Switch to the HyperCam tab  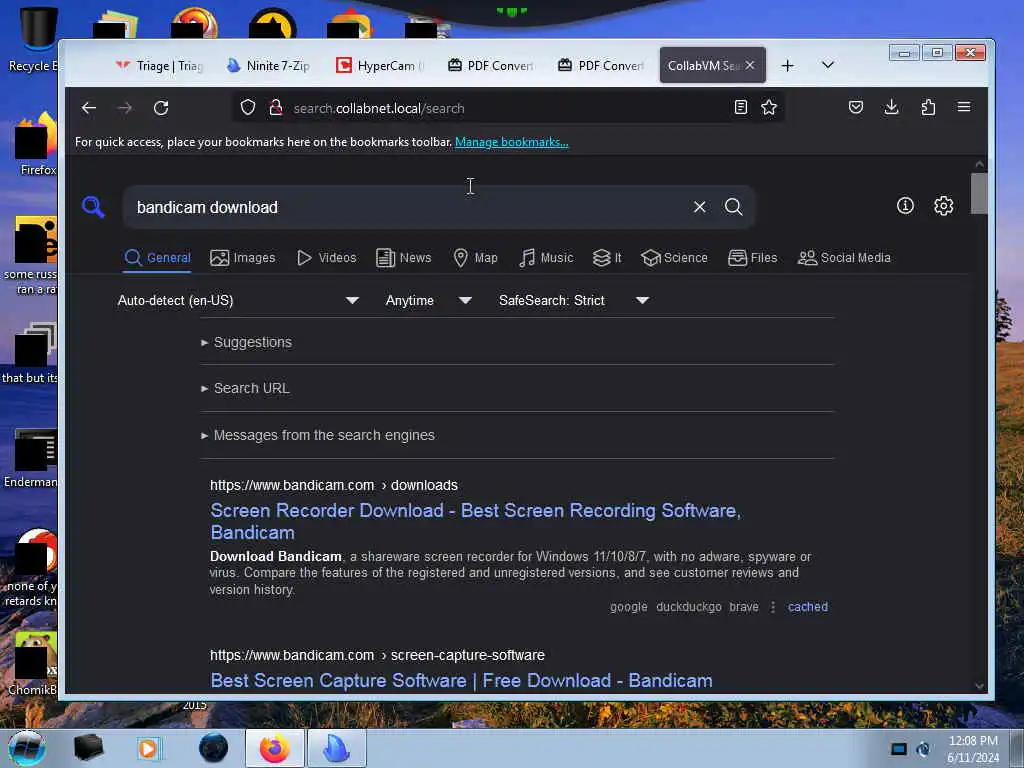[379, 65]
